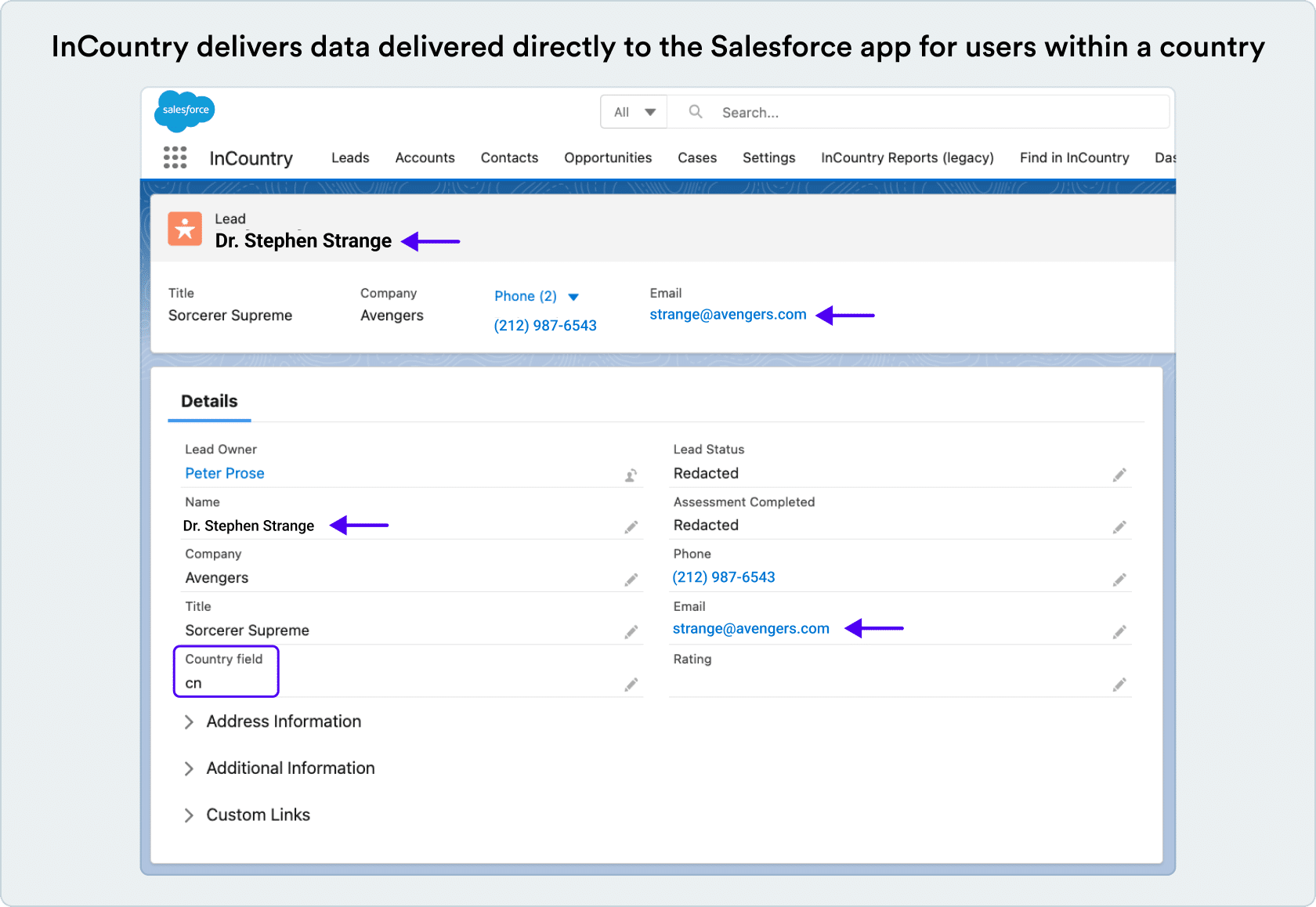Screen dimensions: 1316x907
Task: Click the strange@avengers.com email in header
Action: [x=728, y=315]
